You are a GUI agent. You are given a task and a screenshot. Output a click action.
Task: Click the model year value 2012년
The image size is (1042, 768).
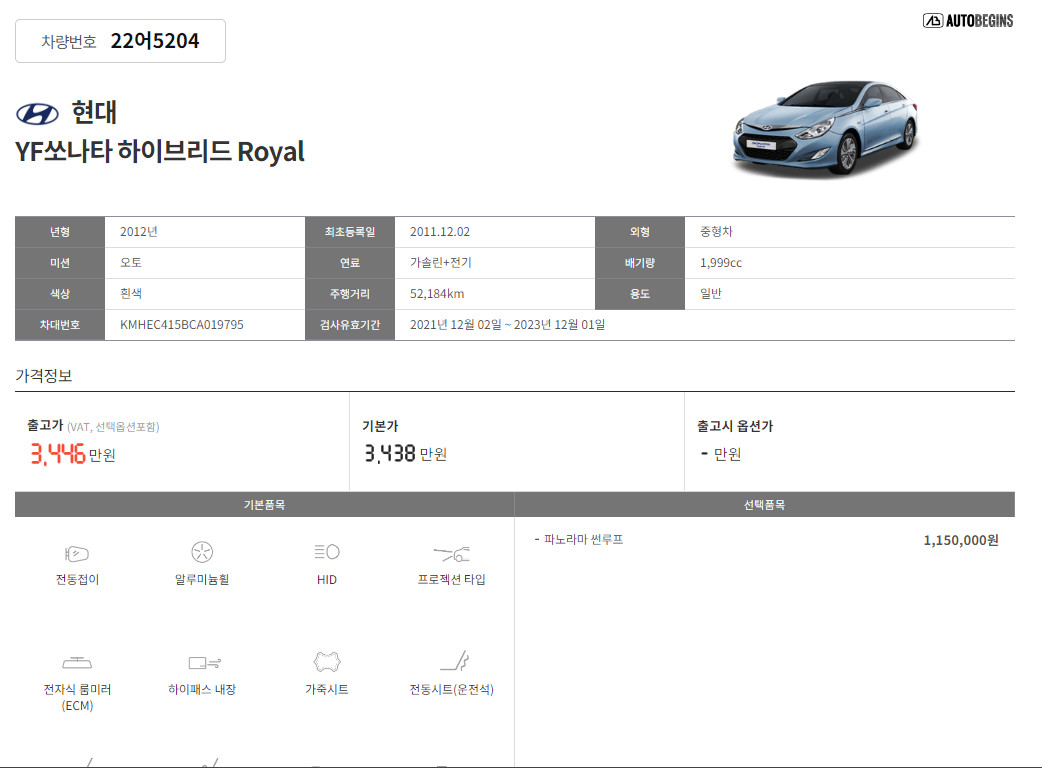point(138,232)
